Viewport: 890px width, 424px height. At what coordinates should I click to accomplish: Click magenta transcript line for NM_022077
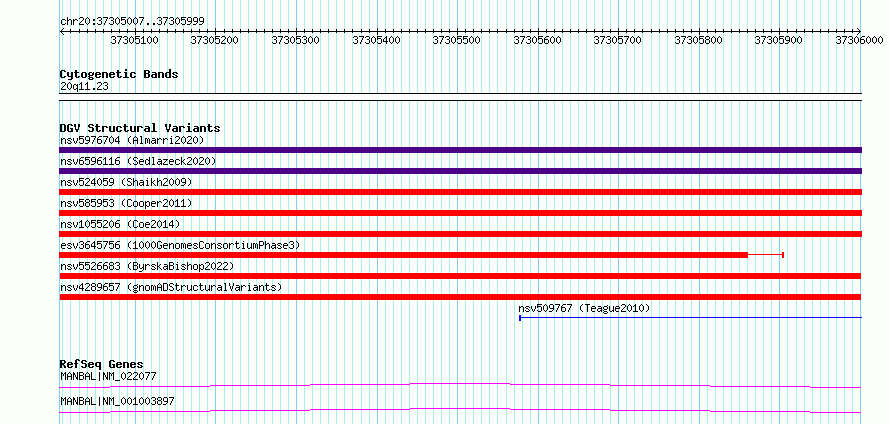pyautogui.click(x=460, y=385)
